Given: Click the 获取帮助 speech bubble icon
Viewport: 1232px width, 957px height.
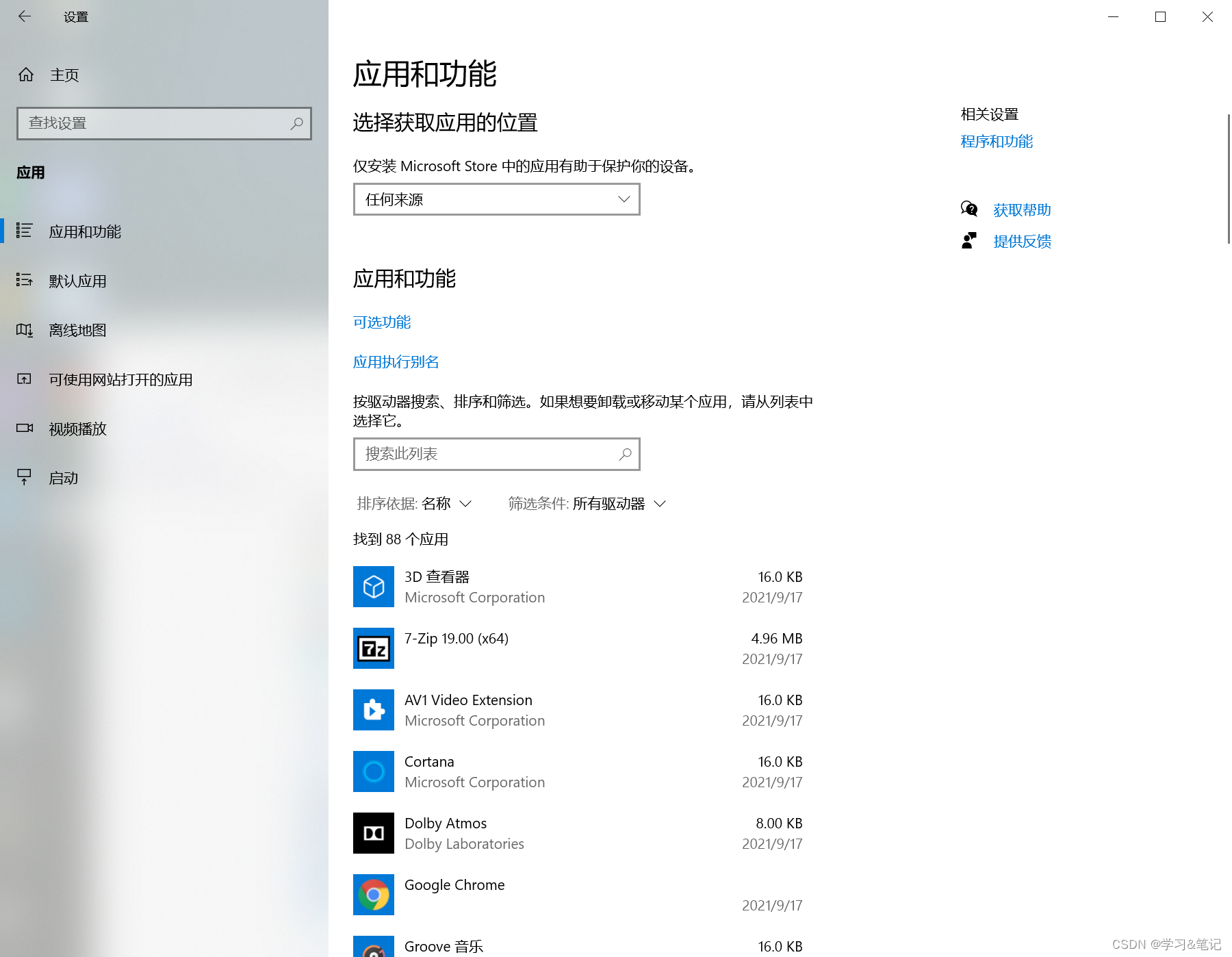Looking at the screenshot, I should [x=968, y=209].
